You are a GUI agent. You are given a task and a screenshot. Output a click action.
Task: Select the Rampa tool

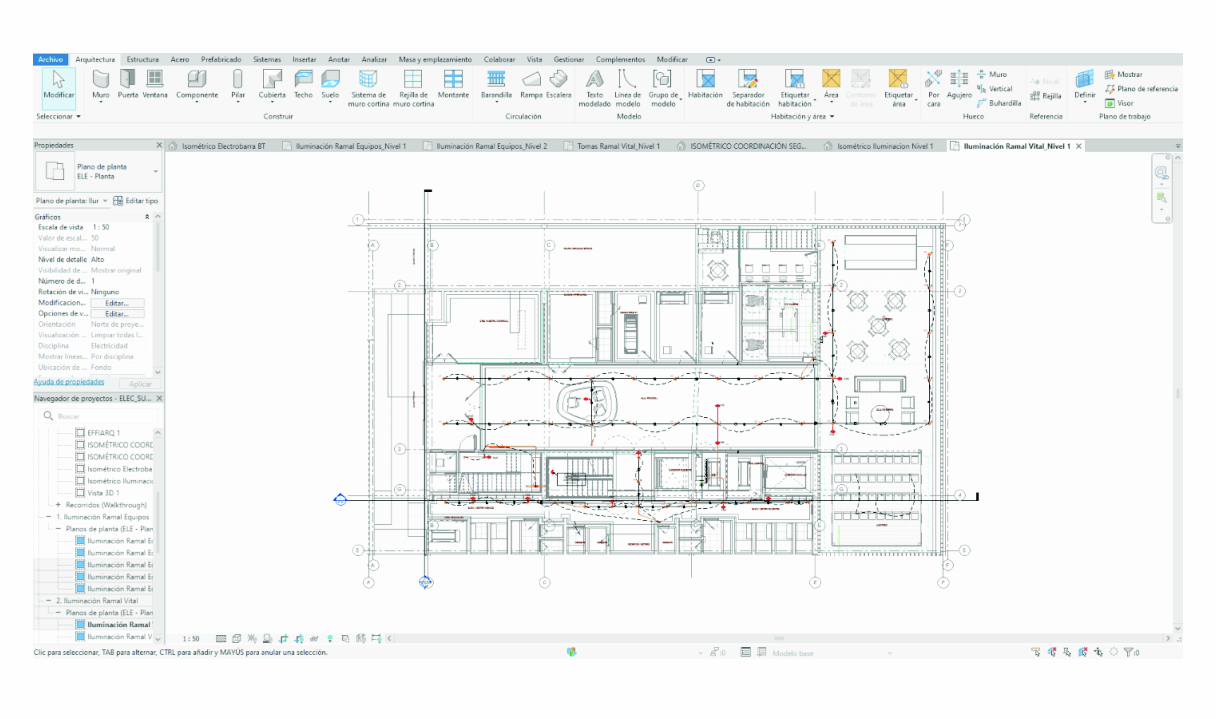pos(531,84)
